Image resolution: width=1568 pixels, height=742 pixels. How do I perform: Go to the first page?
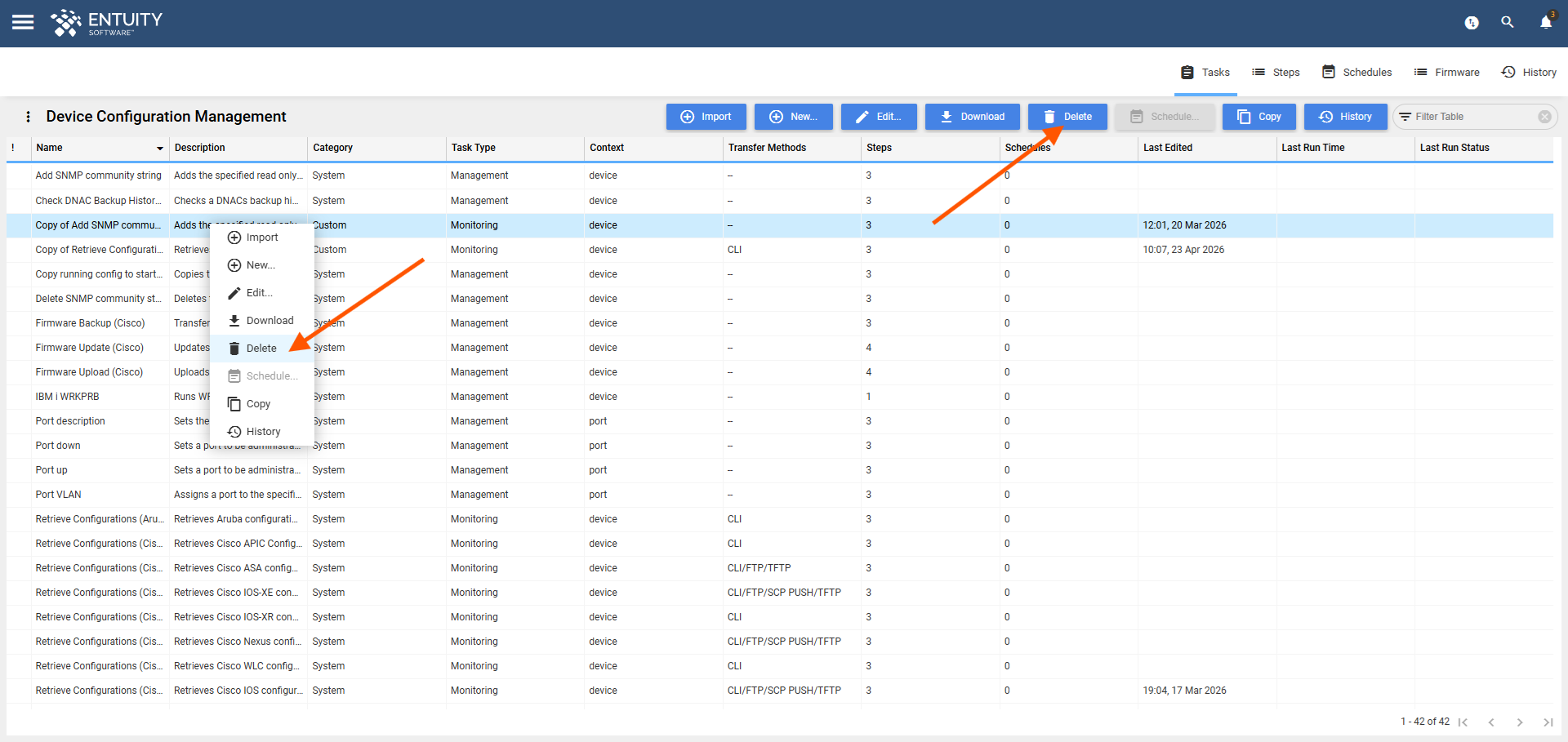coord(1463,722)
